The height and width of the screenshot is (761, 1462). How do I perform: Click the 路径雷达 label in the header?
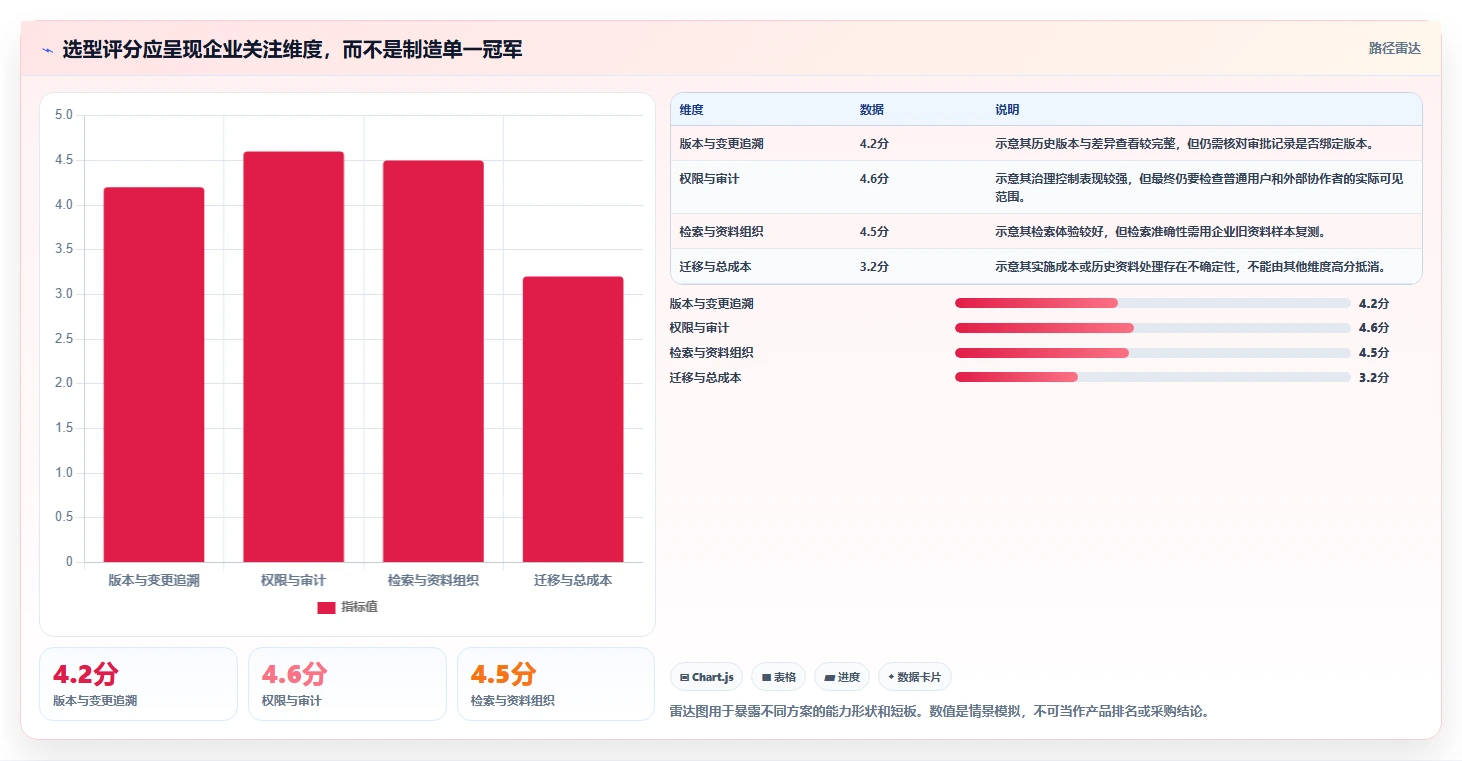coord(1394,48)
